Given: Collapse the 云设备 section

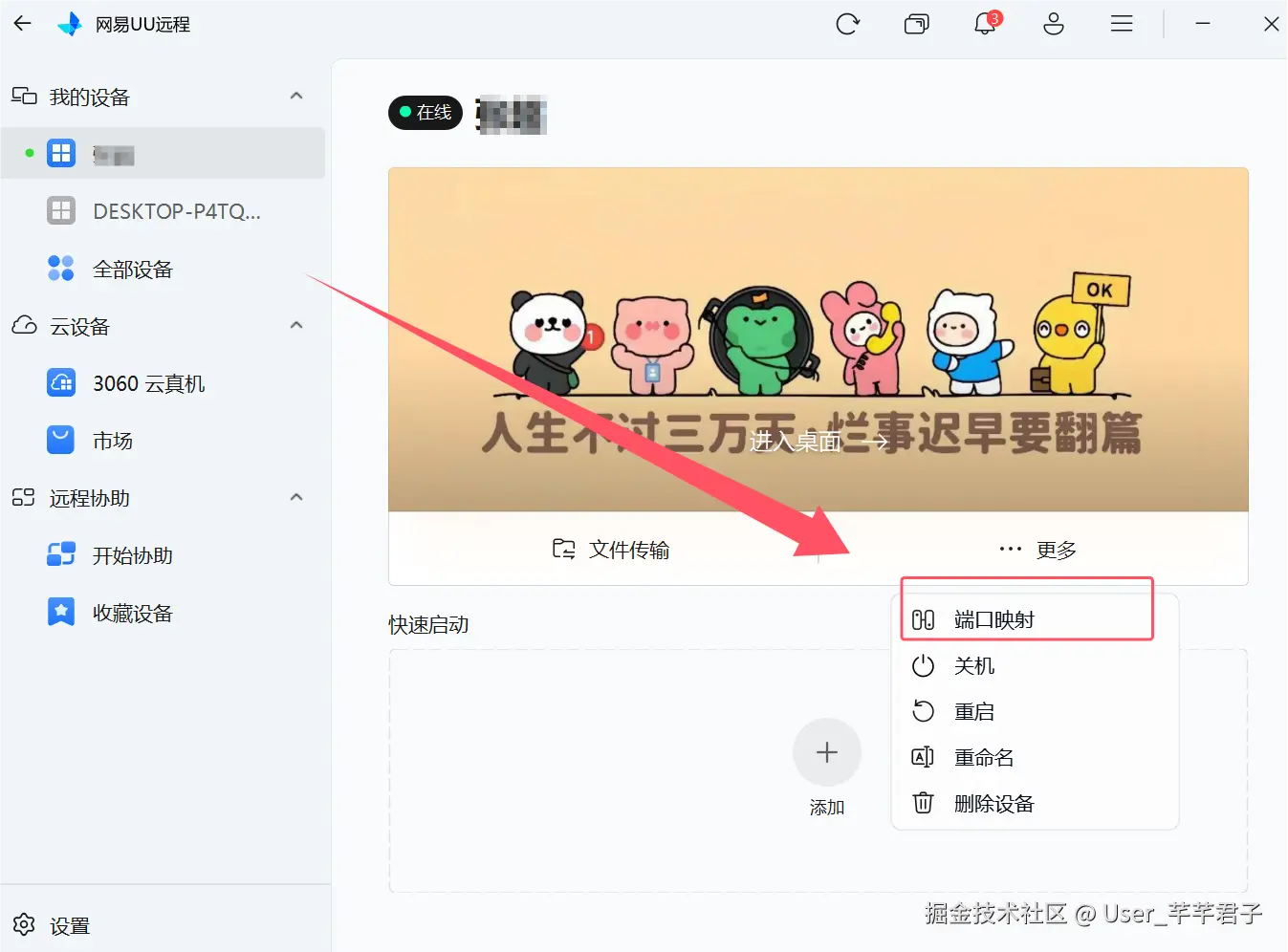Looking at the screenshot, I should tap(296, 325).
